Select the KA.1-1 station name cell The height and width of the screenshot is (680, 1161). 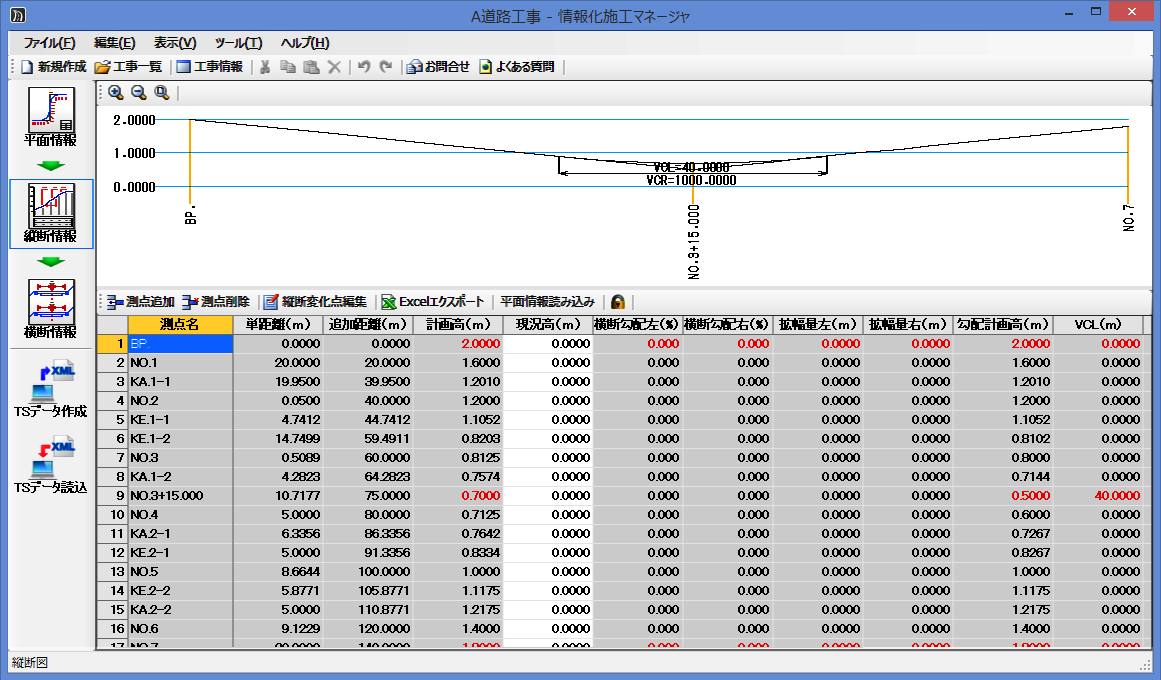click(181, 381)
